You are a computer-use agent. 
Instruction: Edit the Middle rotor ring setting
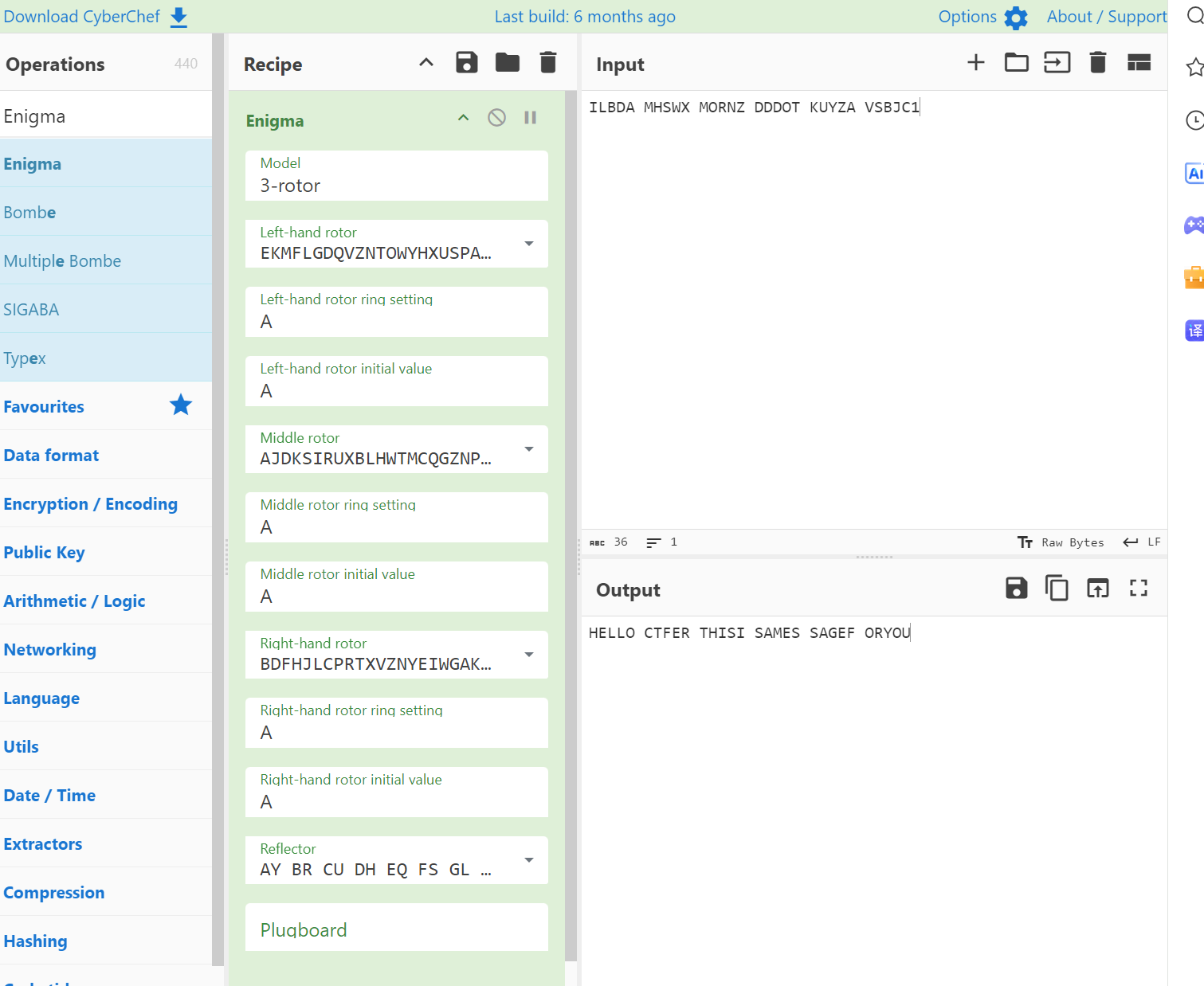pos(397,517)
